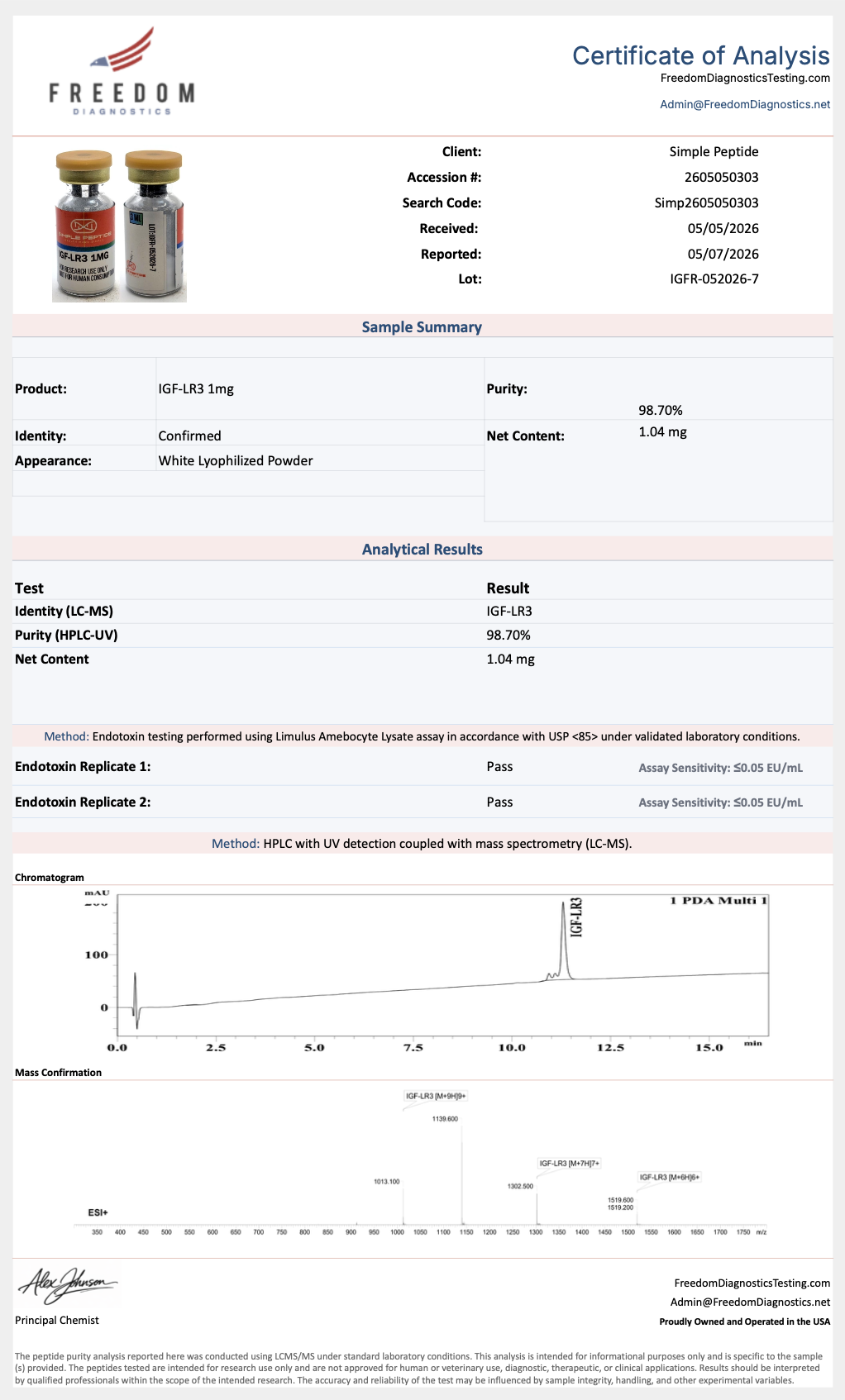Image resolution: width=845 pixels, height=1400 pixels.
Task: Select the lot value IGFR-052026-7
Action: pyautogui.click(x=714, y=279)
